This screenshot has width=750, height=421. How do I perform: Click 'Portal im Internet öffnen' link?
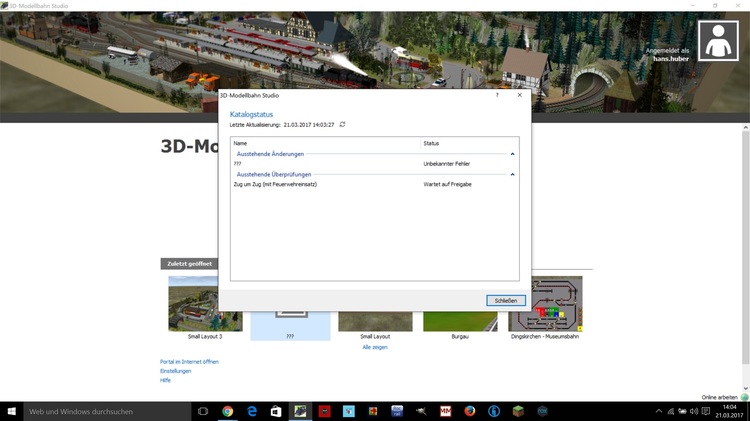click(189, 362)
